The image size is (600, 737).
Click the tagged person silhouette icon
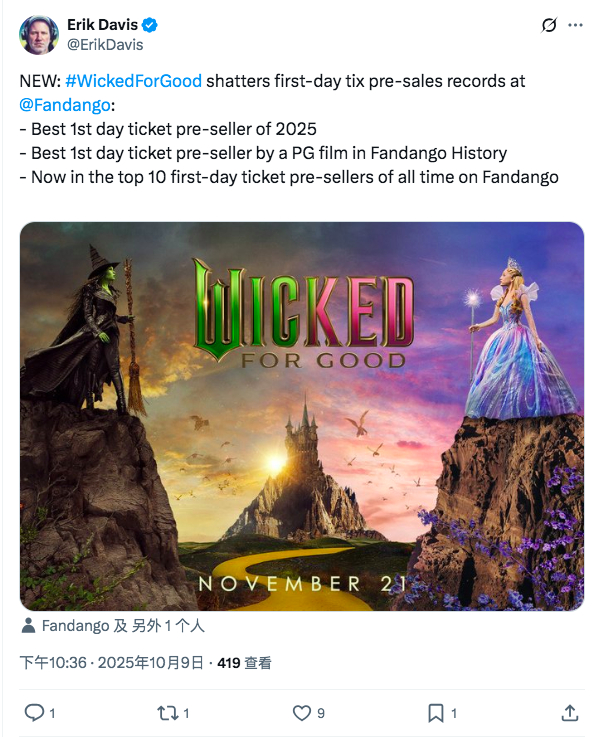(29, 626)
